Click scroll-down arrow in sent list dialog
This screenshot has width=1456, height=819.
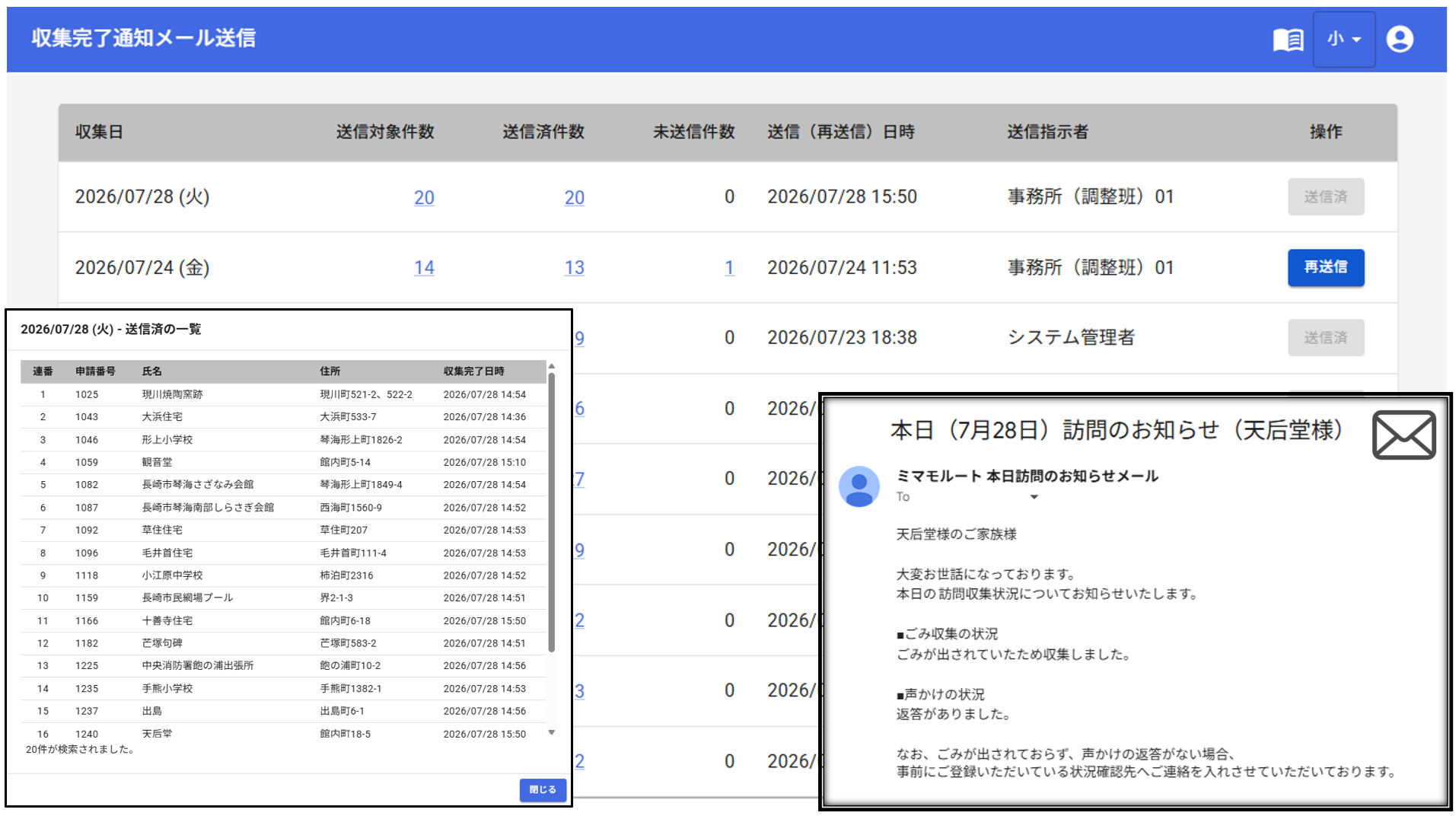click(x=551, y=732)
